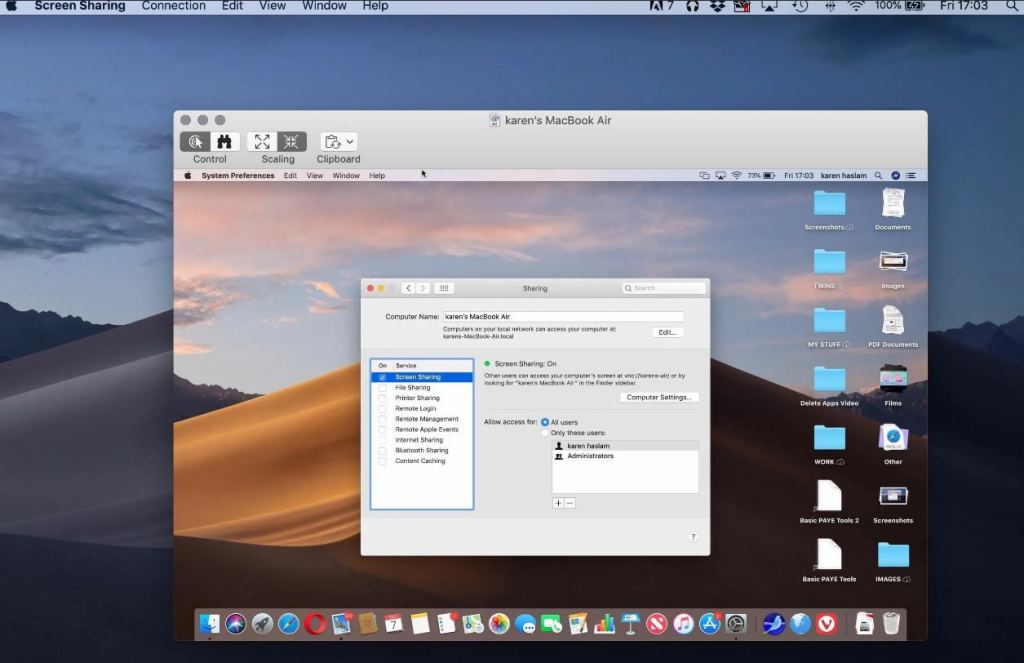The height and width of the screenshot is (663, 1024).
Task: Open iTunes in the remote dock
Action: coord(683,624)
